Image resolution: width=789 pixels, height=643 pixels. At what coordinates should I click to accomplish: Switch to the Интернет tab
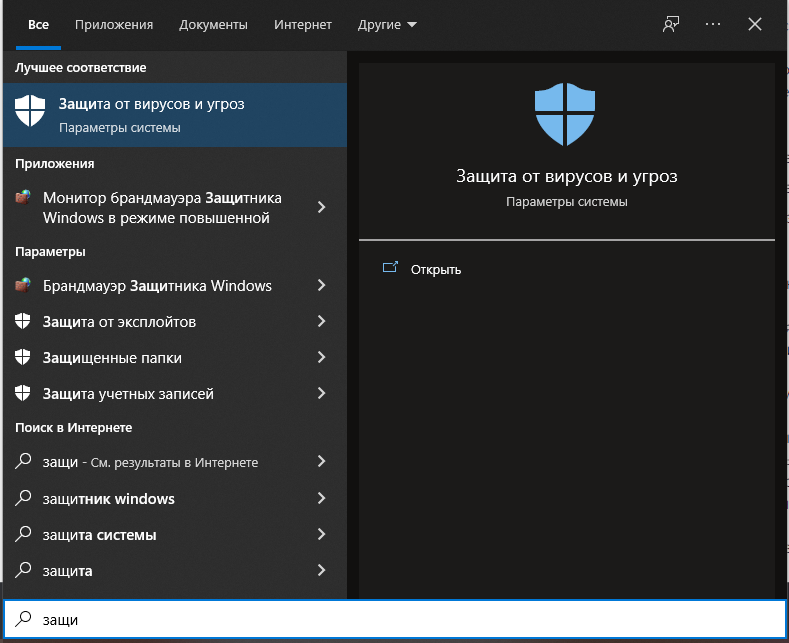302,25
